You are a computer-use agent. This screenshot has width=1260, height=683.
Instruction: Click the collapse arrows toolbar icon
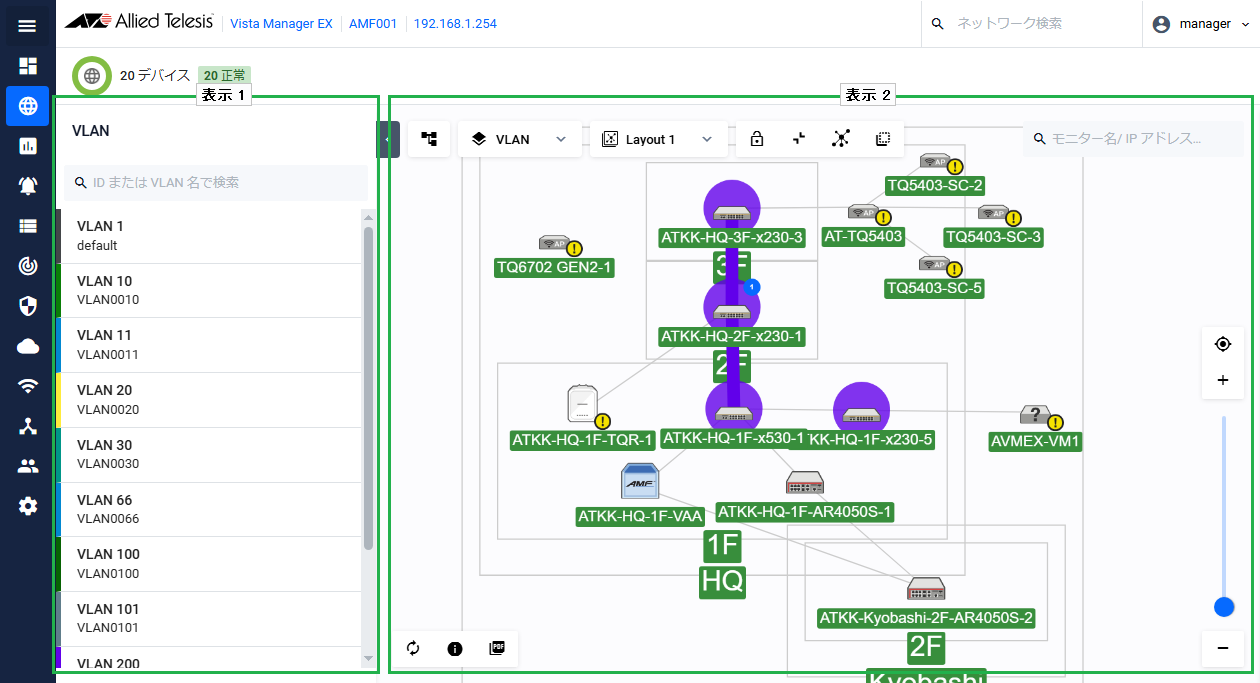point(799,139)
